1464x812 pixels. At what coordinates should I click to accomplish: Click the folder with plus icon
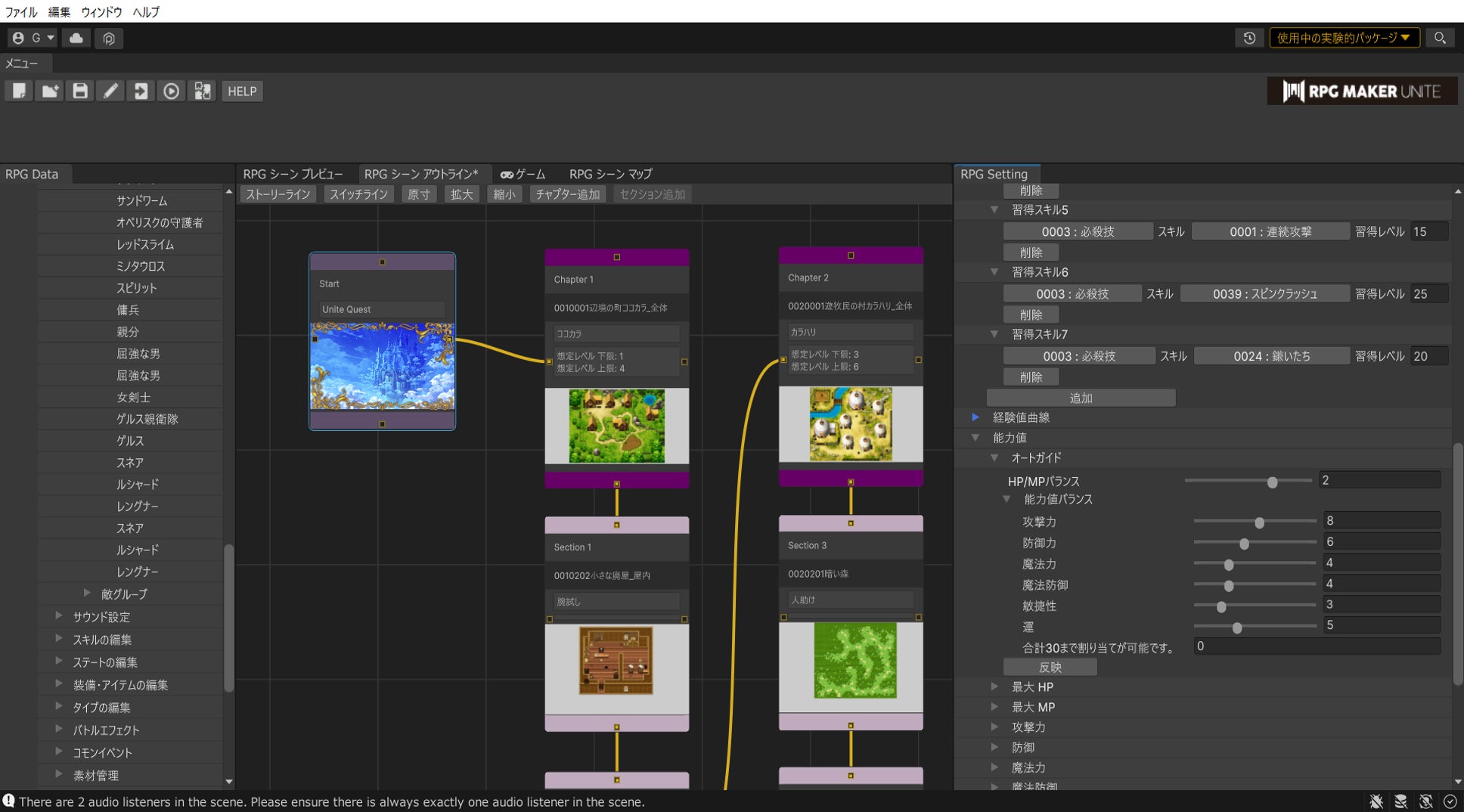tap(50, 91)
